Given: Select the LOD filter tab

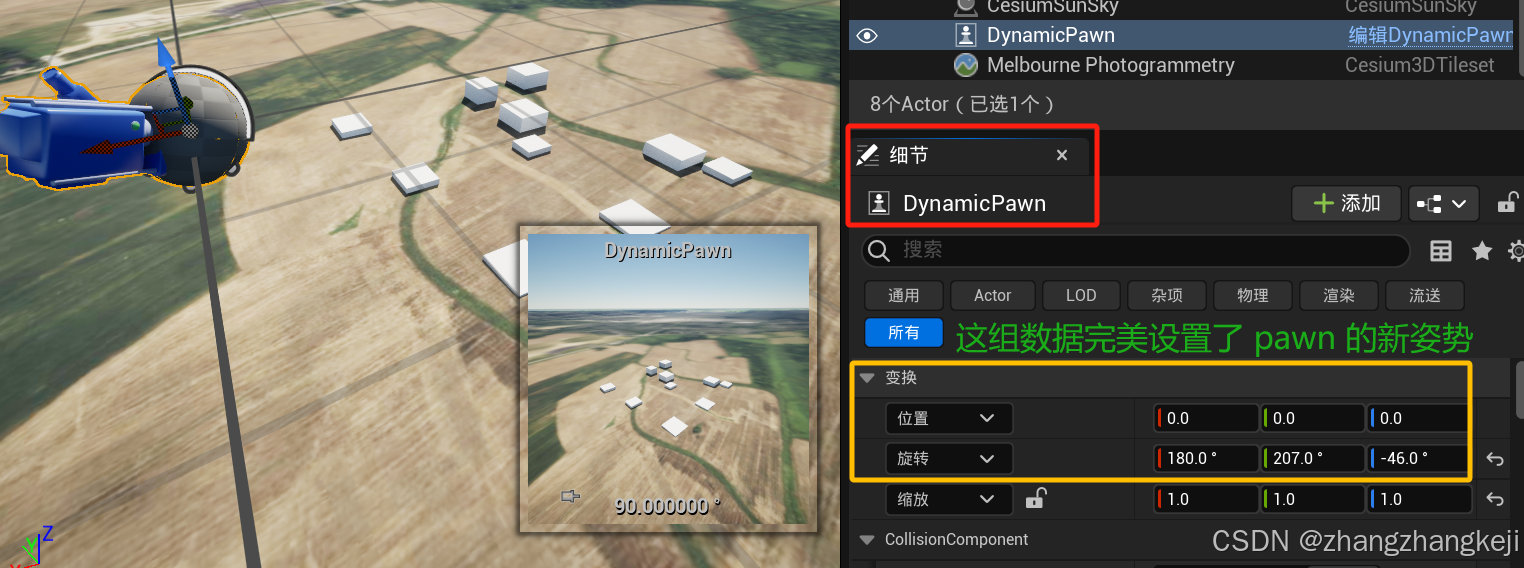Looking at the screenshot, I should [x=1081, y=295].
